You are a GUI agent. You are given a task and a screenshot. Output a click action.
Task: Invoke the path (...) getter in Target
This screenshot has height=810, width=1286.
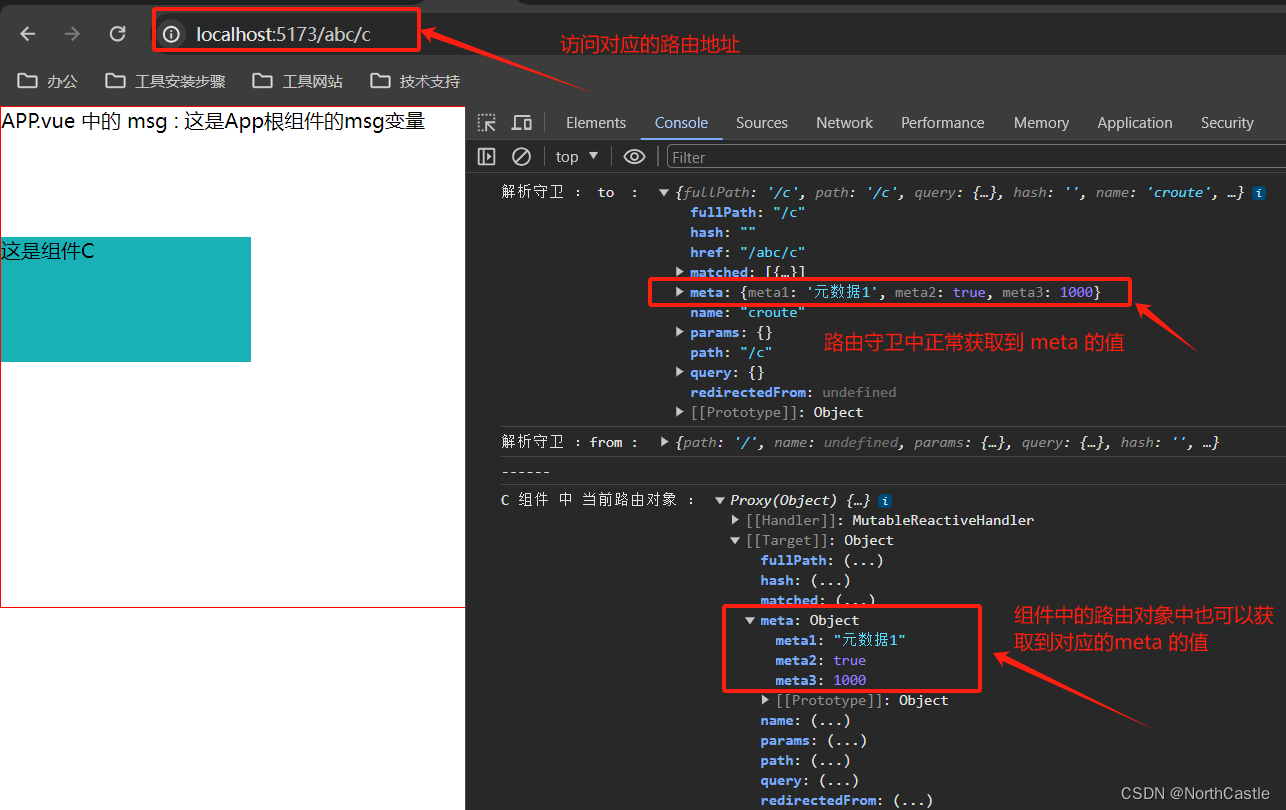[830, 760]
